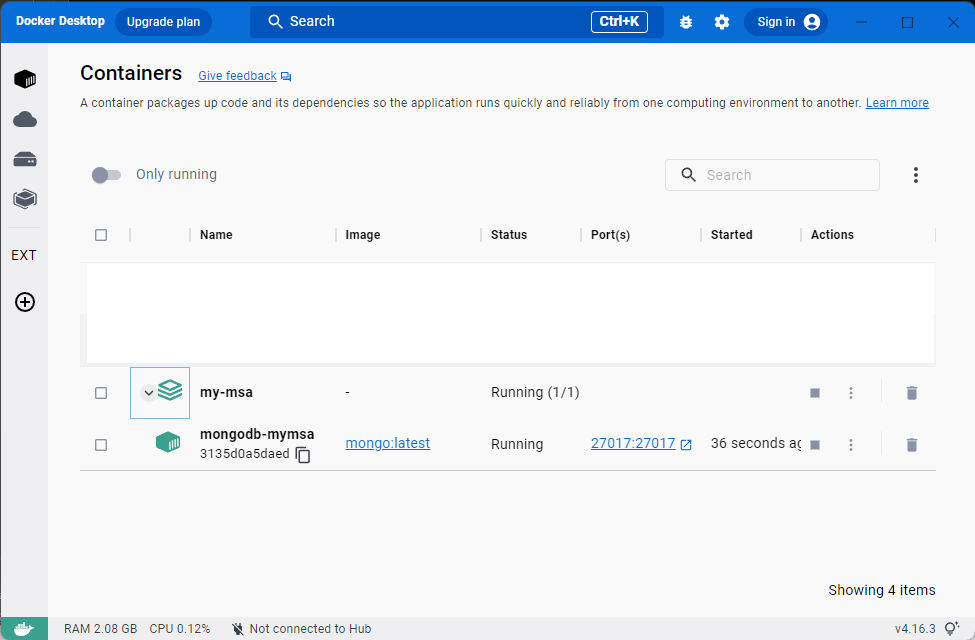The height and width of the screenshot is (640, 975).
Task: Delete the mongodb-mymsa container
Action: point(912,445)
